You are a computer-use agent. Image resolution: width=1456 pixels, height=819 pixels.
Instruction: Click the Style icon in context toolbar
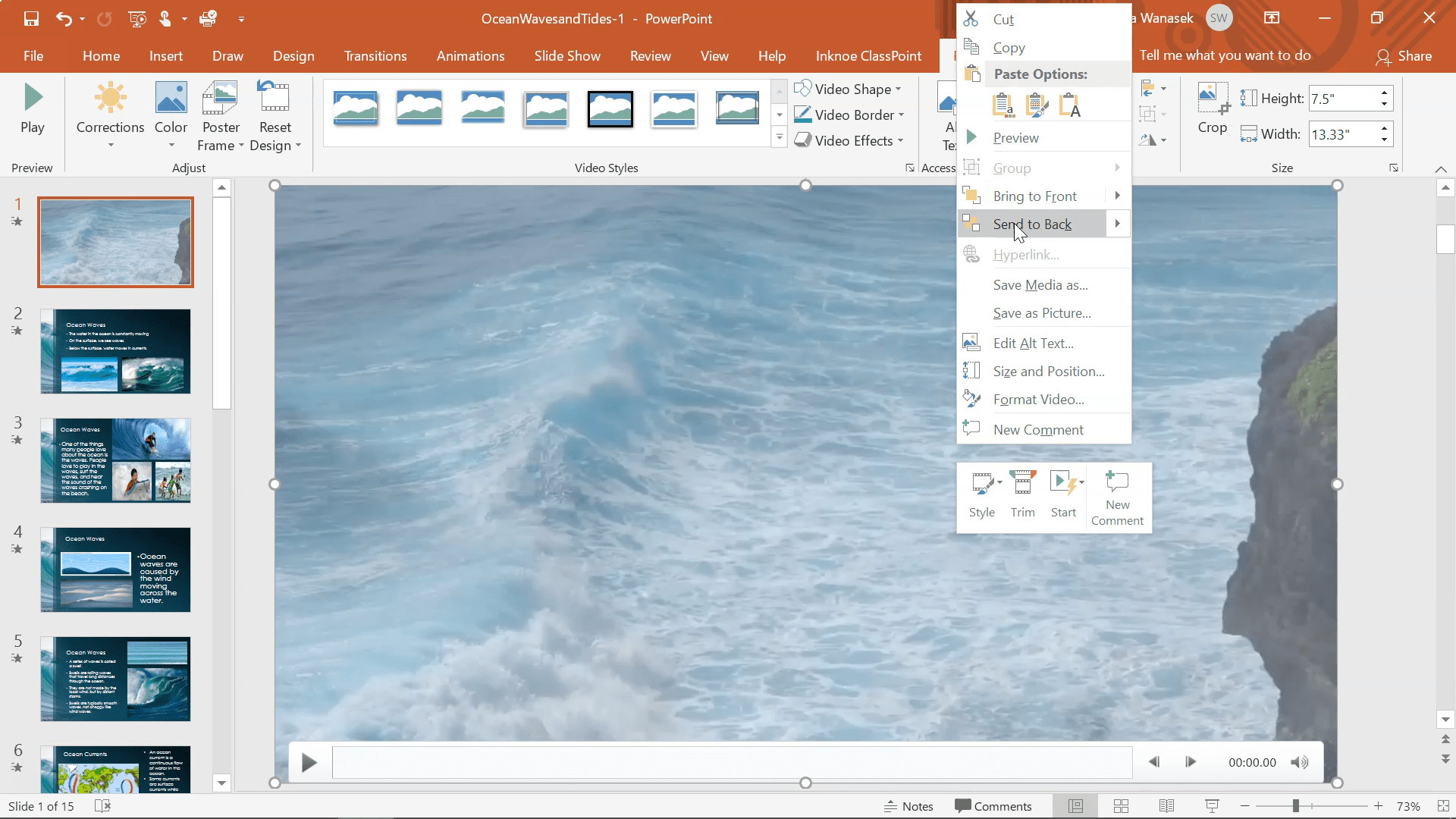tap(981, 494)
